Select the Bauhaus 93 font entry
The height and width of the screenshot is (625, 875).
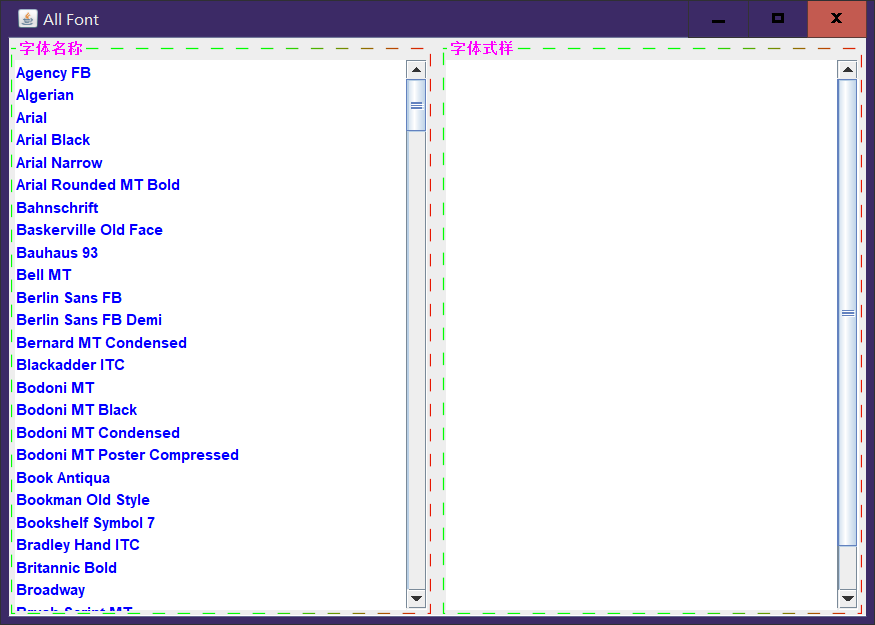pyautogui.click(x=57, y=252)
